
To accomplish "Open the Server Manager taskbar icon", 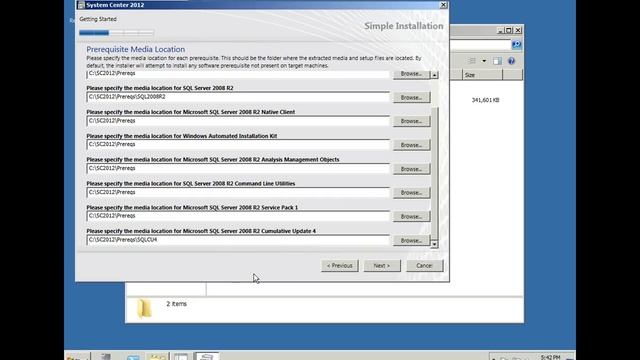I will tap(106, 356).
